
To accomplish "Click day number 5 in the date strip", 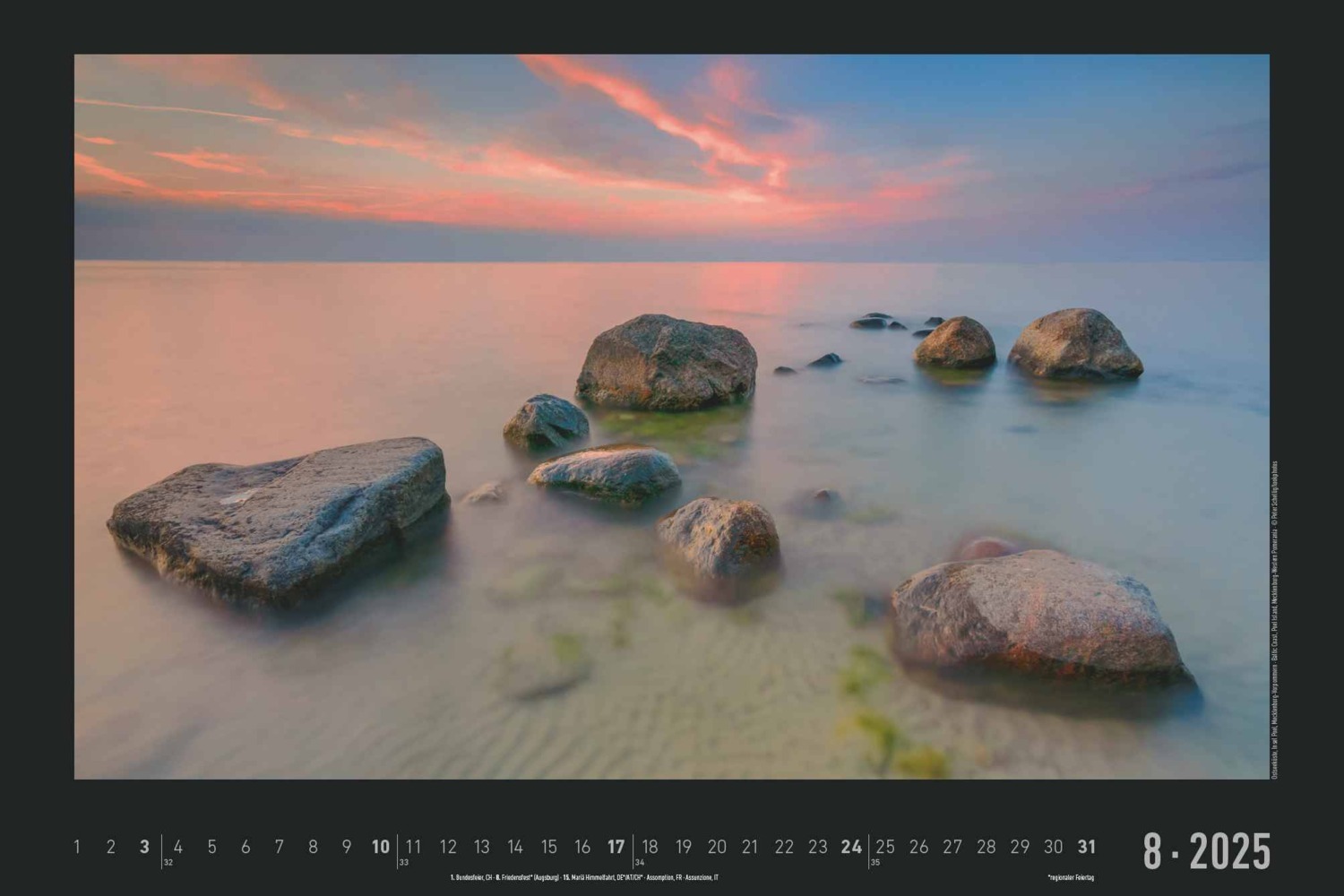I will 211,847.
